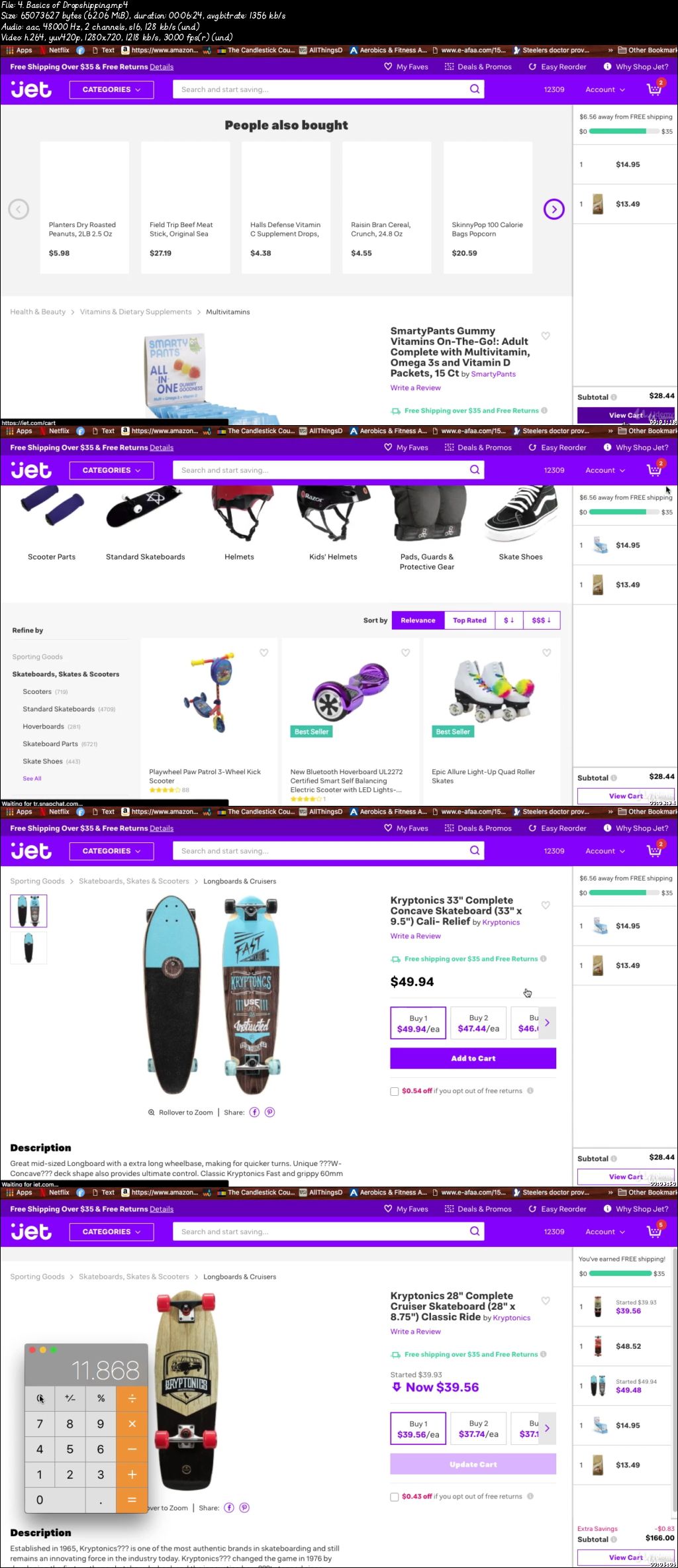The image size is (678, 1568).
Task: Expand more price tiers beside Buy 2 $37.74/ea
Action: click(547, 1428)
